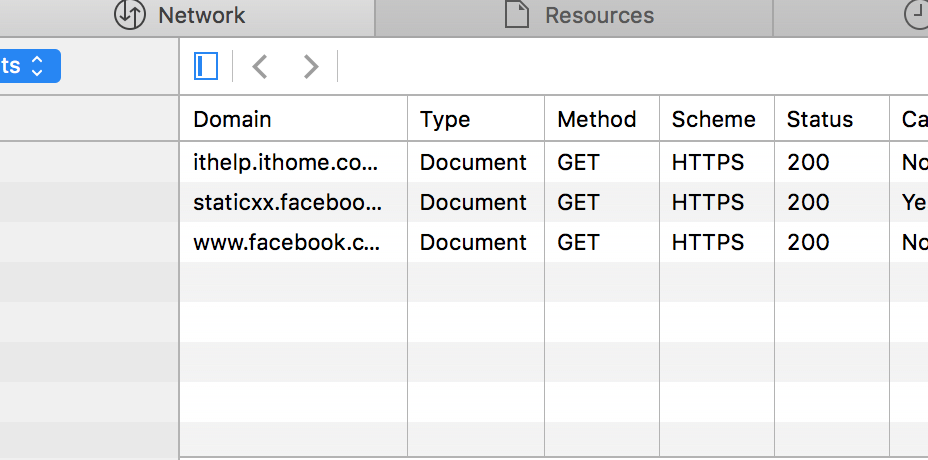Go forward with right chevron arrow
Viewport: 928px width, 460px height.
click(311, 67)
